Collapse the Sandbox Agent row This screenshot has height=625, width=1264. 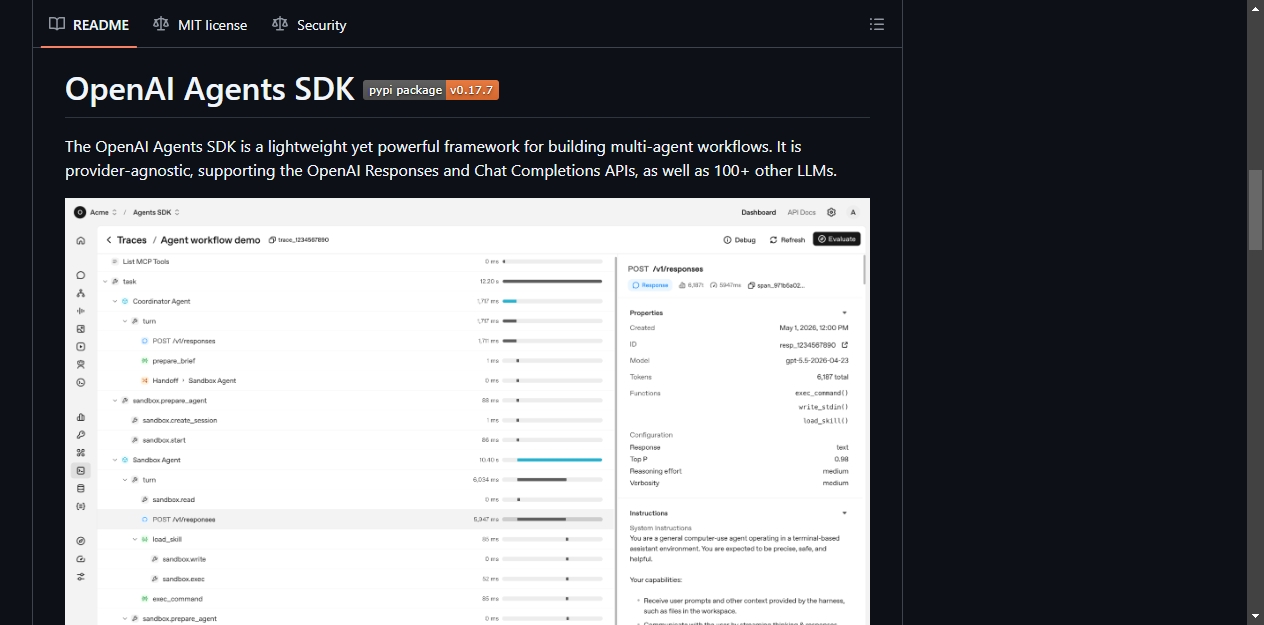pyautogui.click(x=115, y=460)
